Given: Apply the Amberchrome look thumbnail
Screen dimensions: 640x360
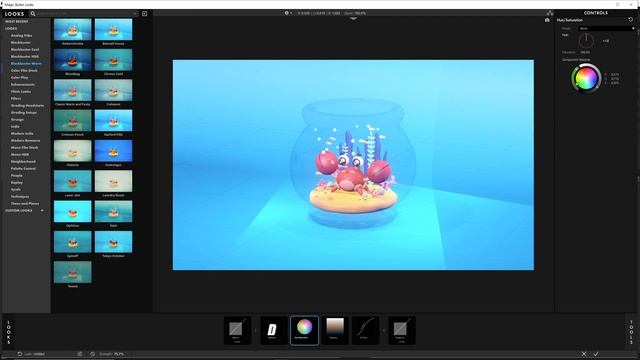Looking at the screenshot, I should coord(73,29).
